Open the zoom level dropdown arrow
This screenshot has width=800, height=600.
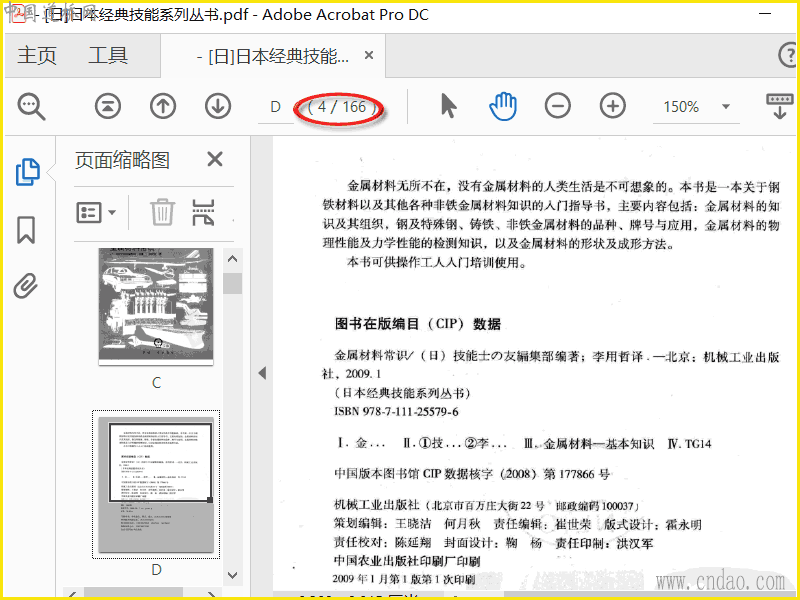(x=726, y=107)
